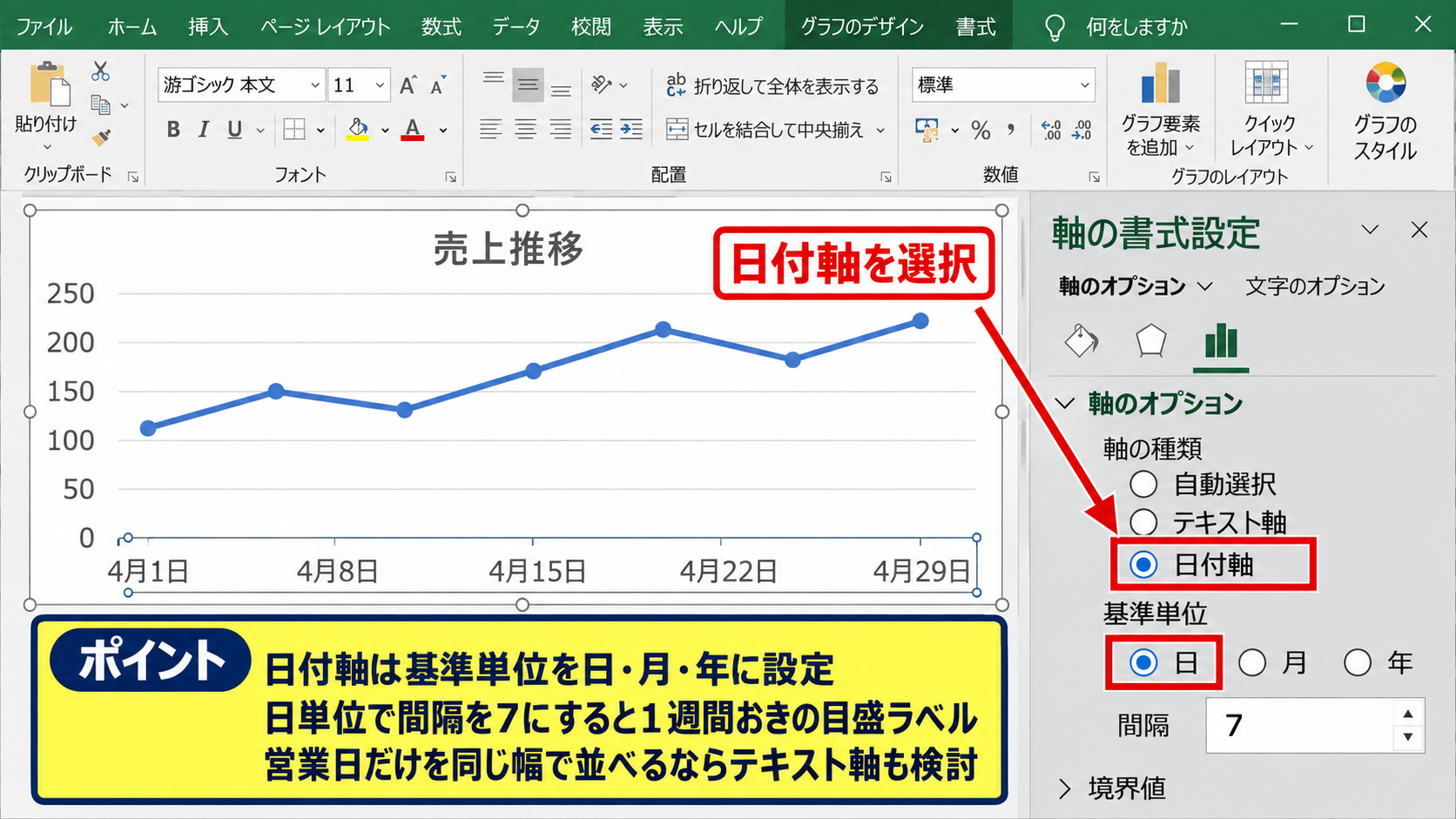Select the Format Painter brush icon
The width and height of the screenshot is (1456, 819).
tap(101, 137)
